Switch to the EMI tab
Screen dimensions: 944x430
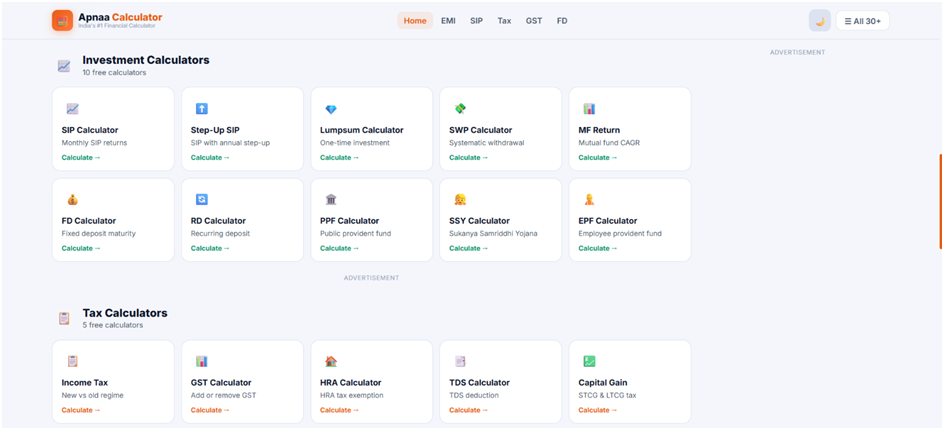(x=449, y=20)
